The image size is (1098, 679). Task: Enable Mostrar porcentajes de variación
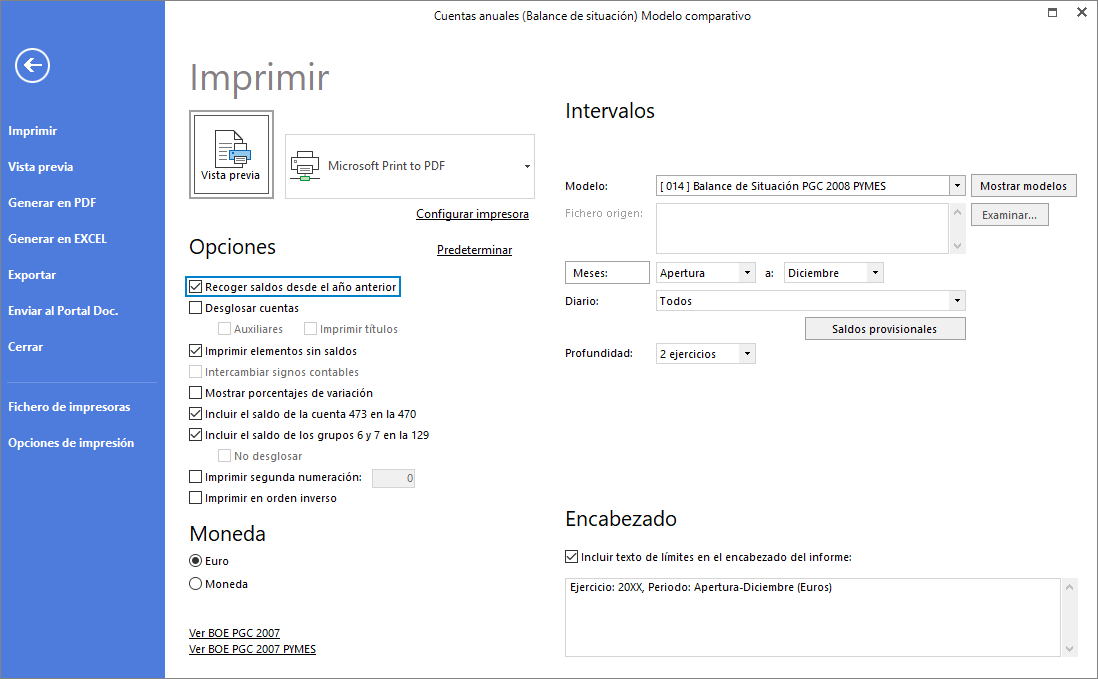click(196, 393)
